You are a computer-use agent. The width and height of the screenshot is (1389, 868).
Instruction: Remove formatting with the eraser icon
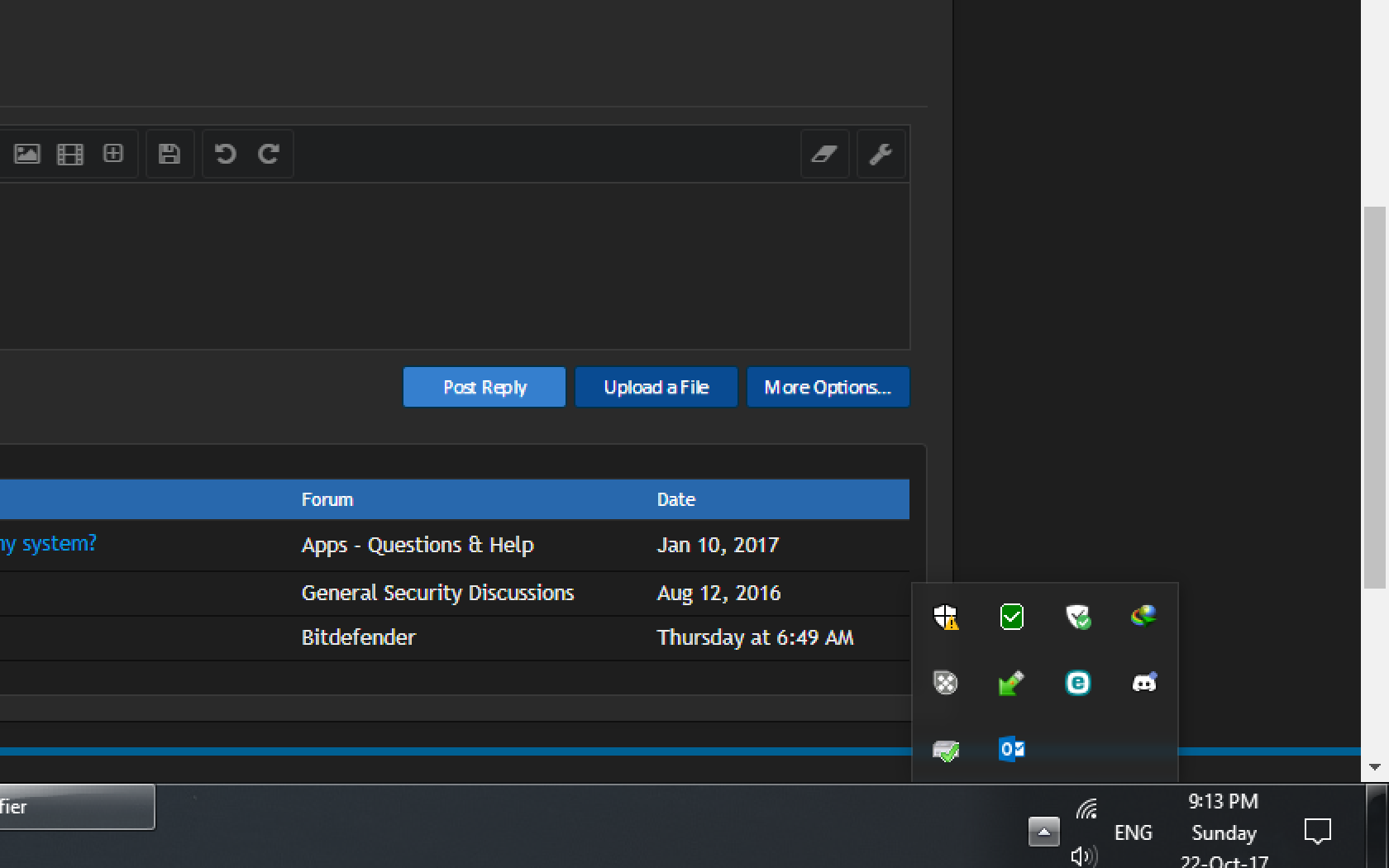pyautogui.click(x=824, y=154)
